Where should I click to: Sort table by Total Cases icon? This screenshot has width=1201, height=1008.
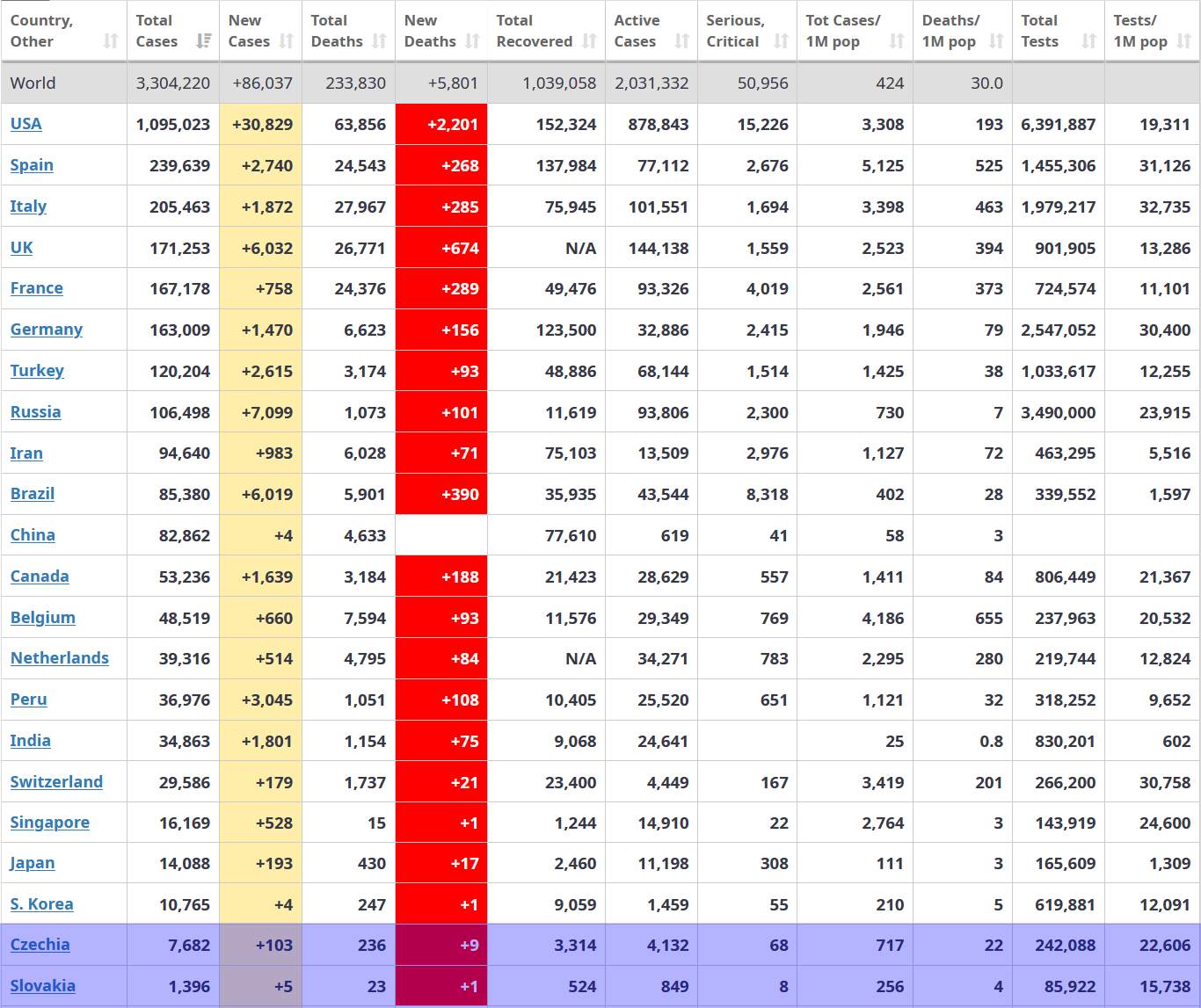coord(203,41)
